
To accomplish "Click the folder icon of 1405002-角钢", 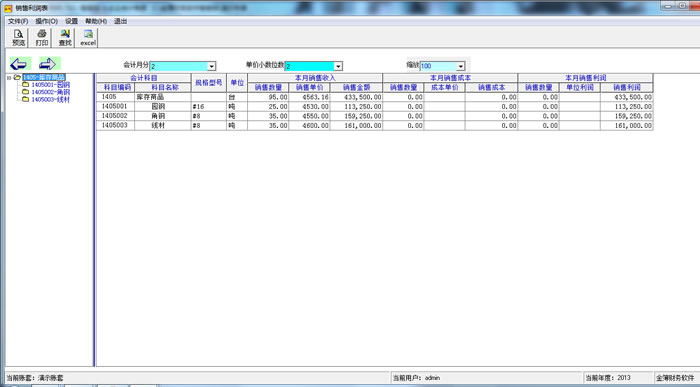I will tap(25, 92).
